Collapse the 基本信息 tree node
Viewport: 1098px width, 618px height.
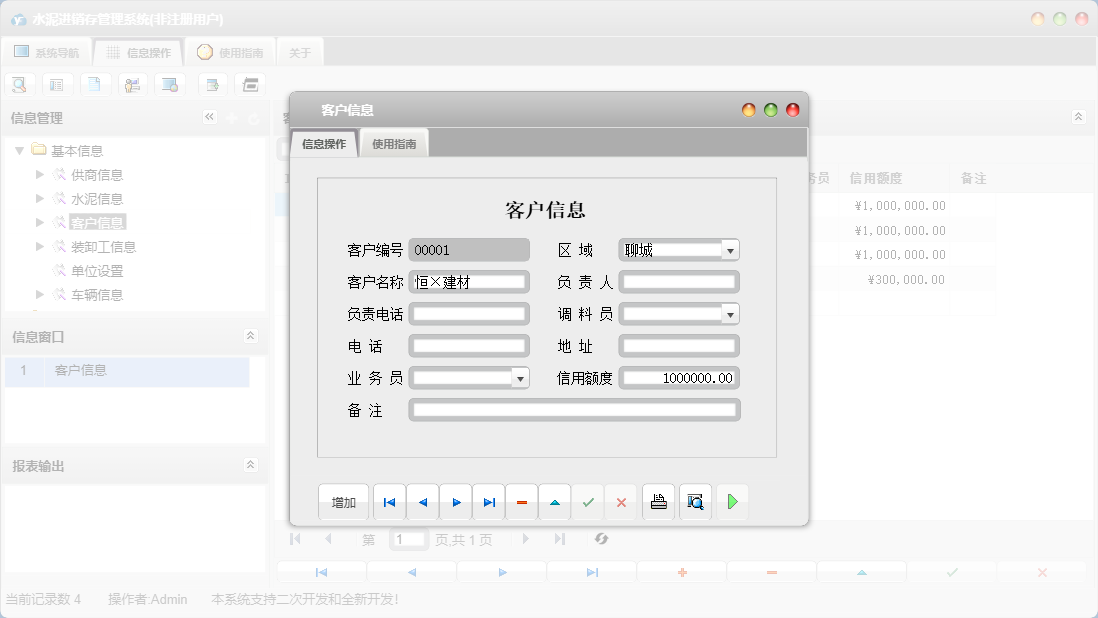(x=20, y=149)
